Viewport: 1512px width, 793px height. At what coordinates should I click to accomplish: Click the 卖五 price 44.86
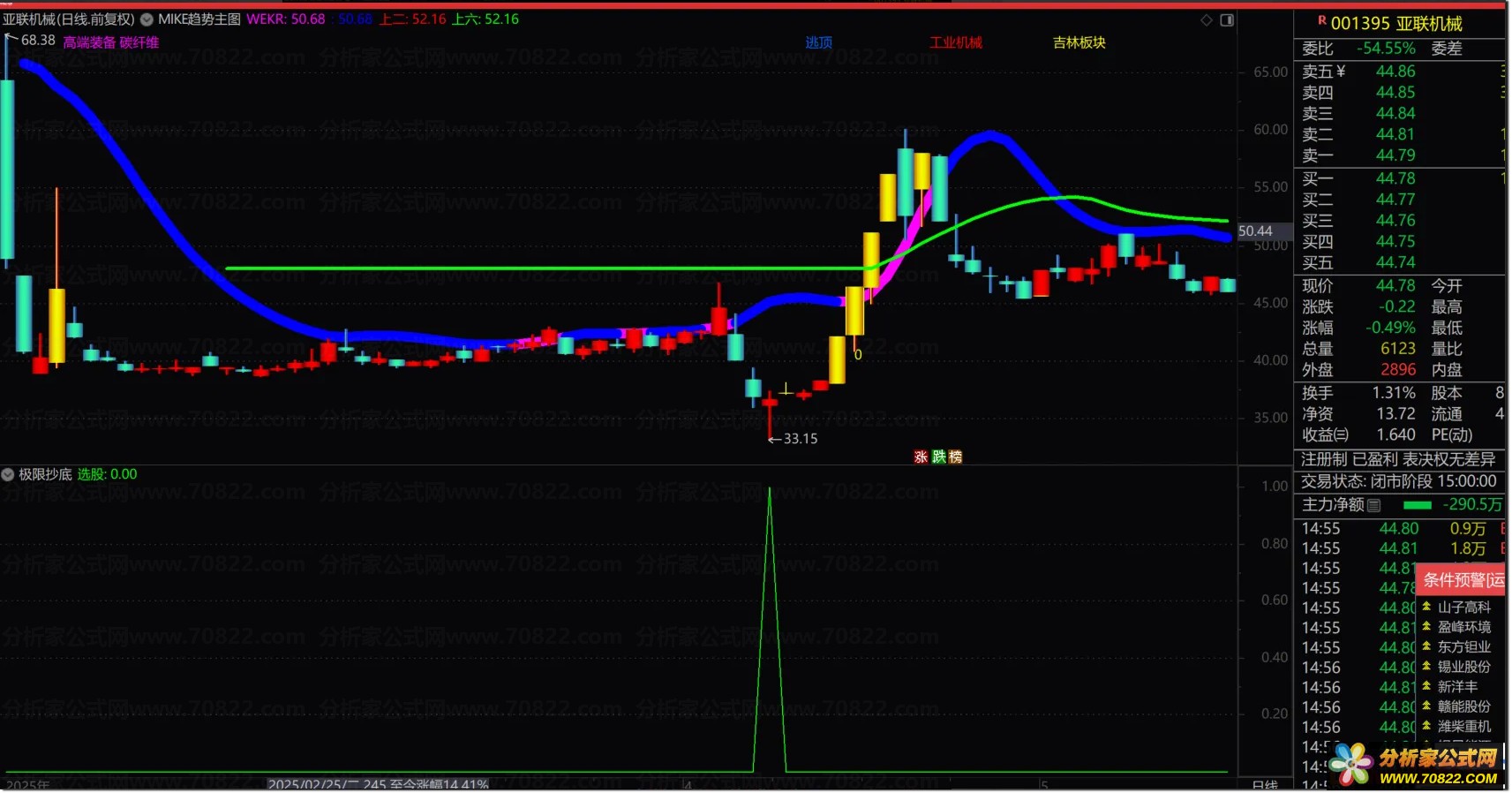coord(1395,72)
